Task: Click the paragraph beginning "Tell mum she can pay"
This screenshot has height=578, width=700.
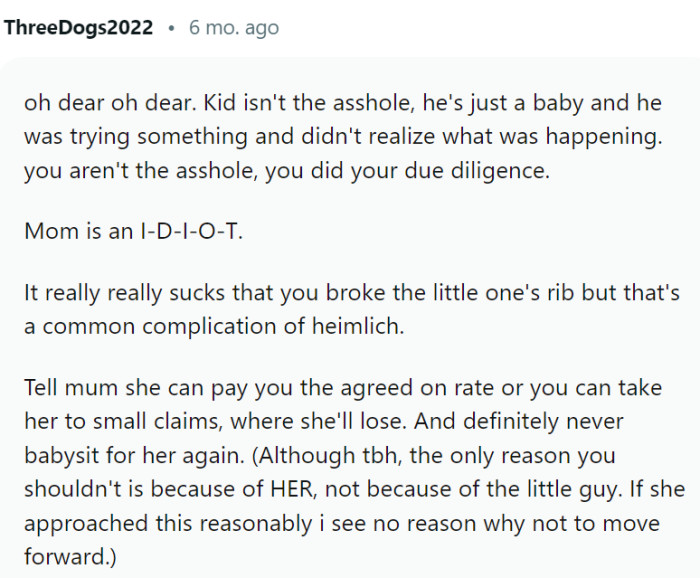Action: tap(354, 472)
